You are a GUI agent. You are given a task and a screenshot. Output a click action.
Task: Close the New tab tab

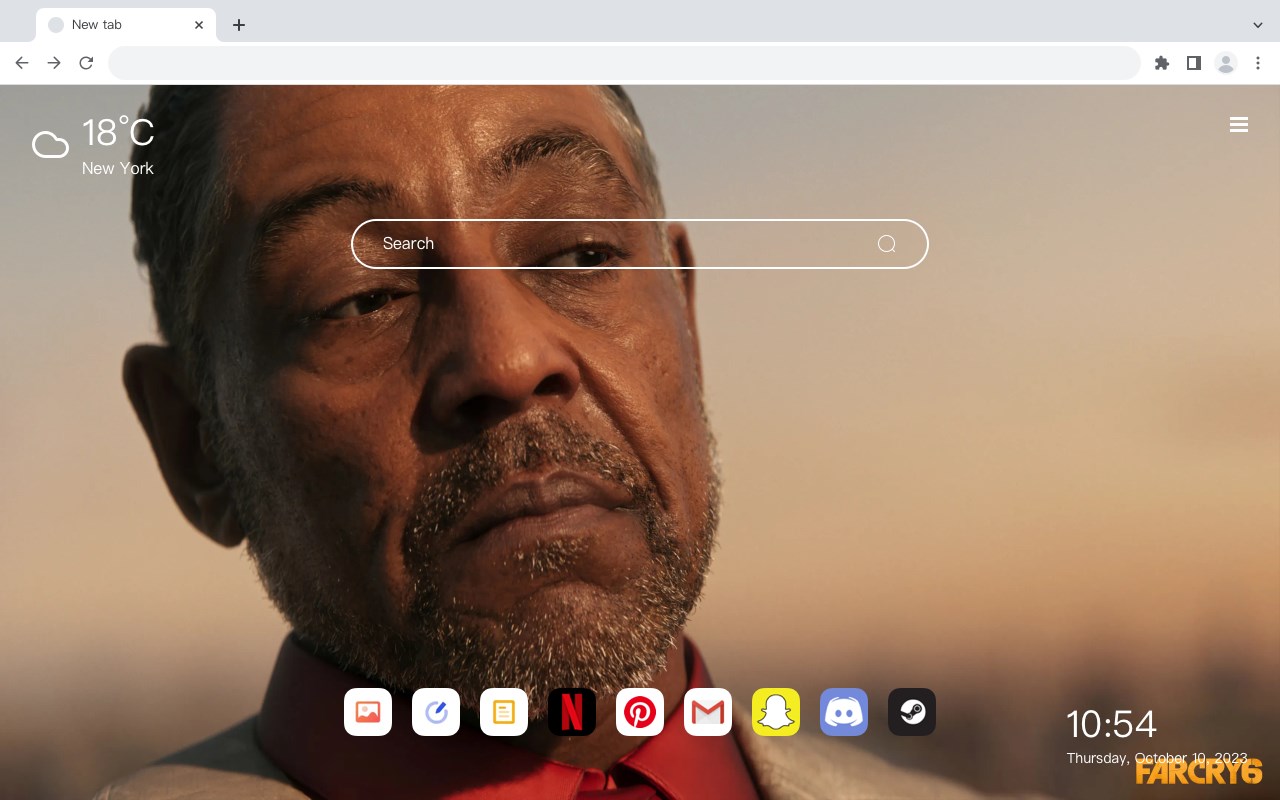[199, 25]
